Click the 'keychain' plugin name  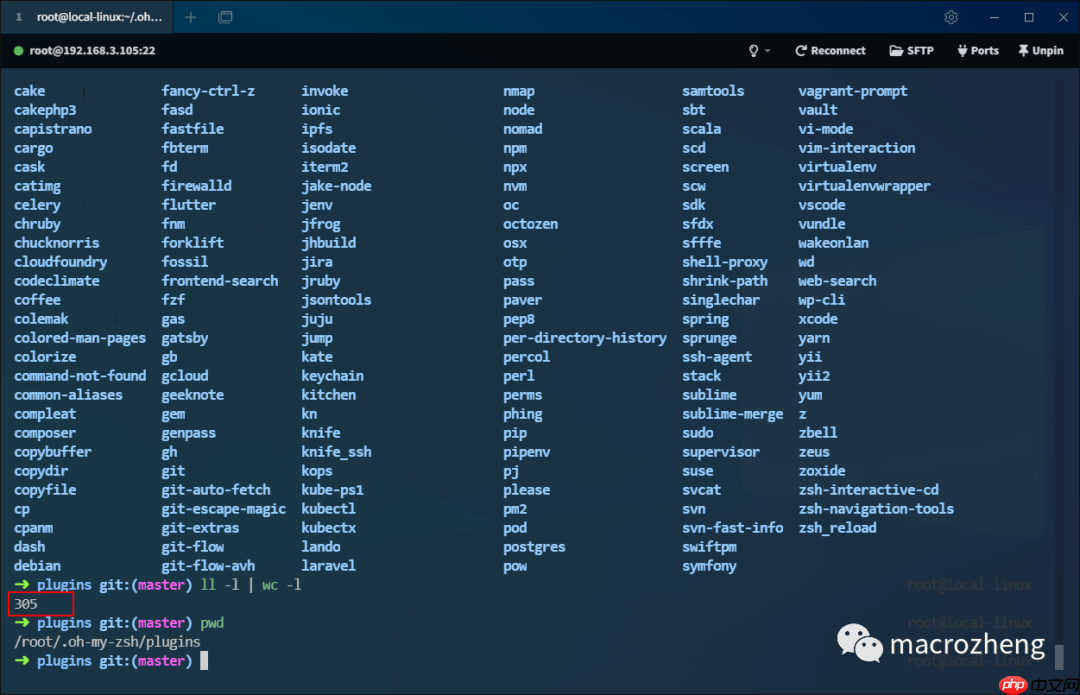(333, 376)
